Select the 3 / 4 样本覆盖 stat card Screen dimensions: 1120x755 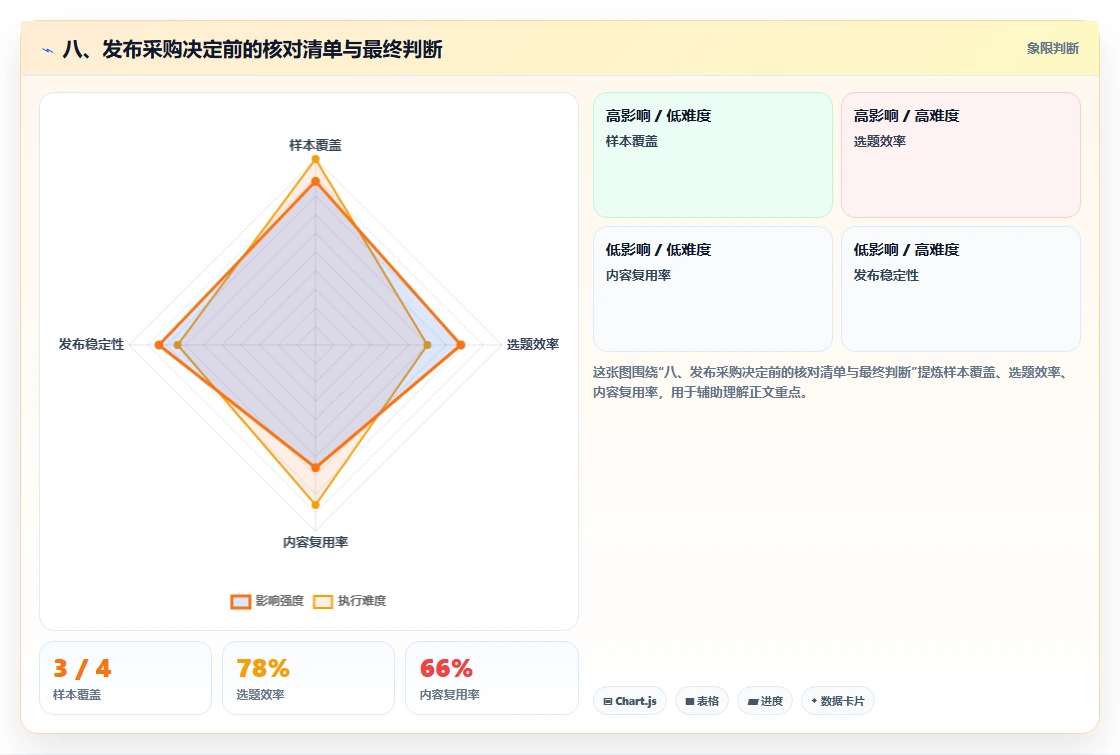coord(126,678)
